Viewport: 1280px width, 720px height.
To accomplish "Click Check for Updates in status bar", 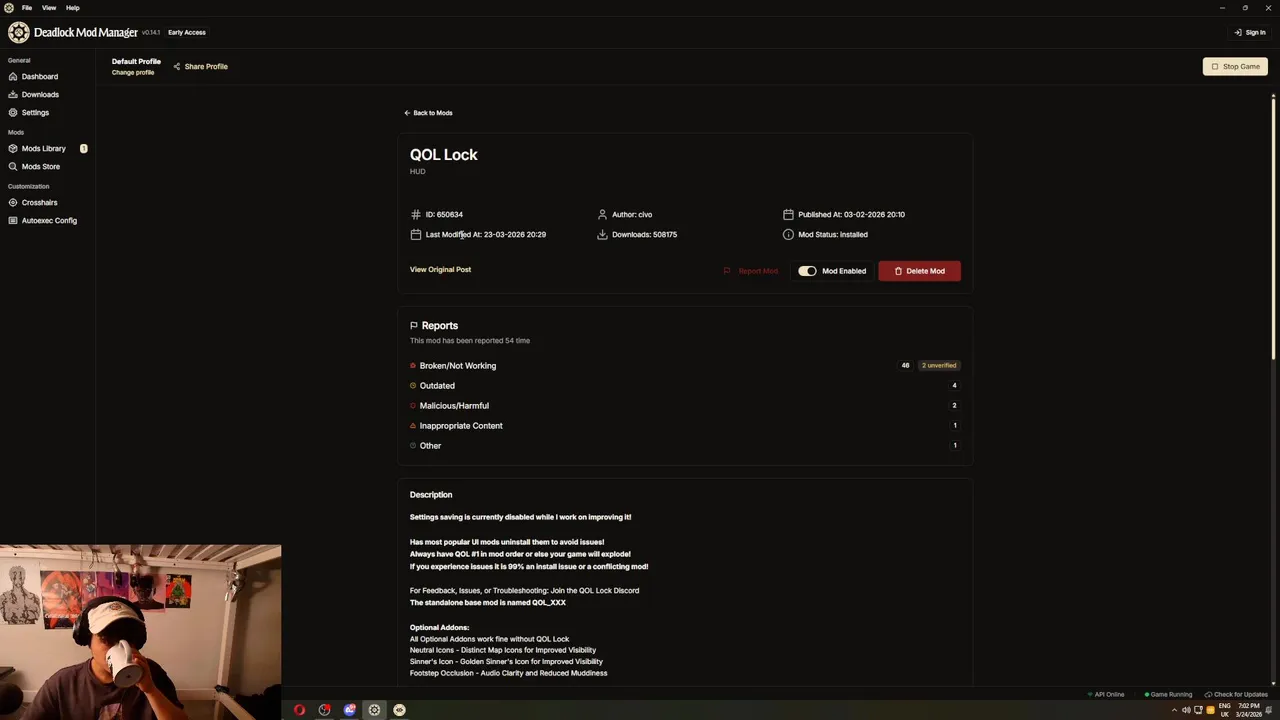I will [1238, 694].
